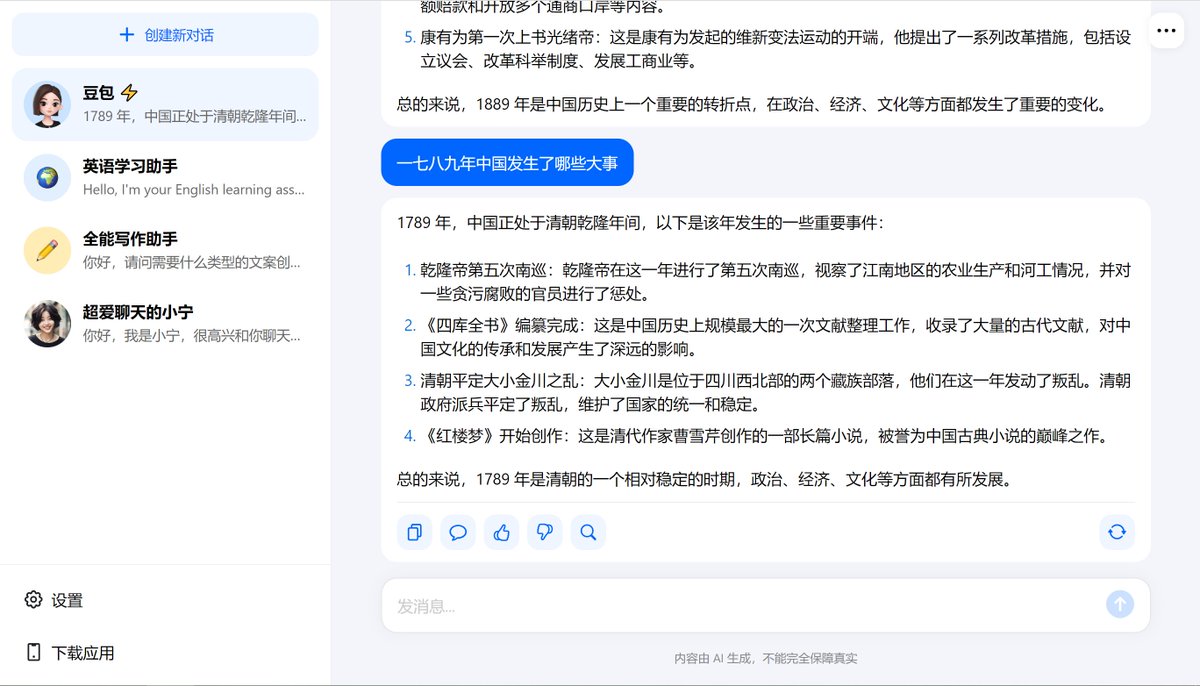
Task: Dislike the response with the thumbs-down icon
Action: click(x=544, y=532)
